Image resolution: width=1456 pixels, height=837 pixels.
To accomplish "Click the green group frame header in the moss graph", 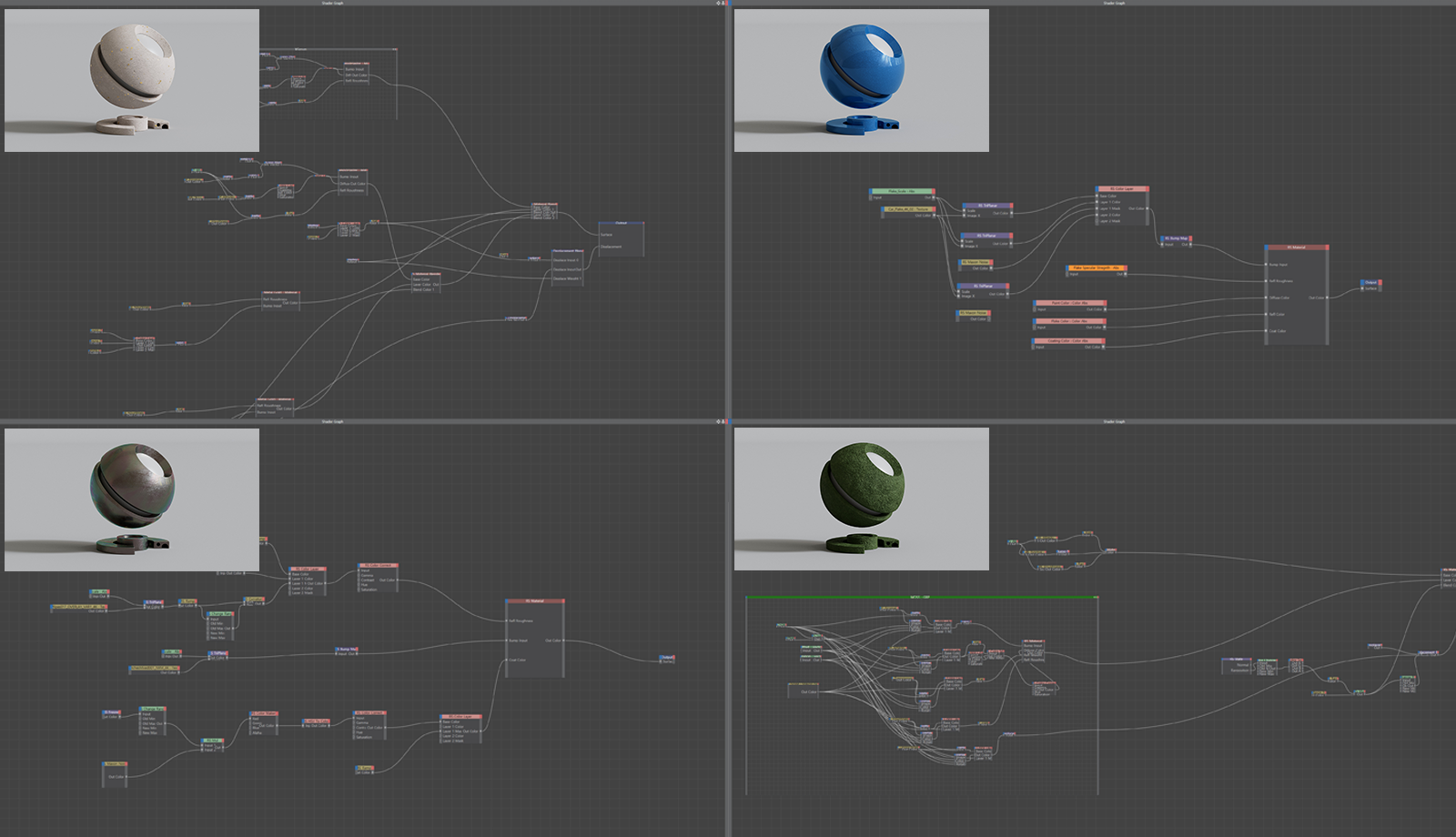I will (x=921, y=598).
